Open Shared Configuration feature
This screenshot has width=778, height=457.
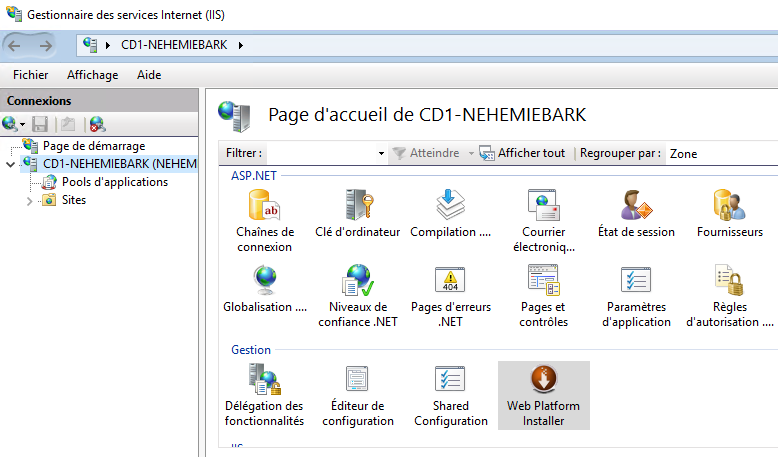pos(451,395)
